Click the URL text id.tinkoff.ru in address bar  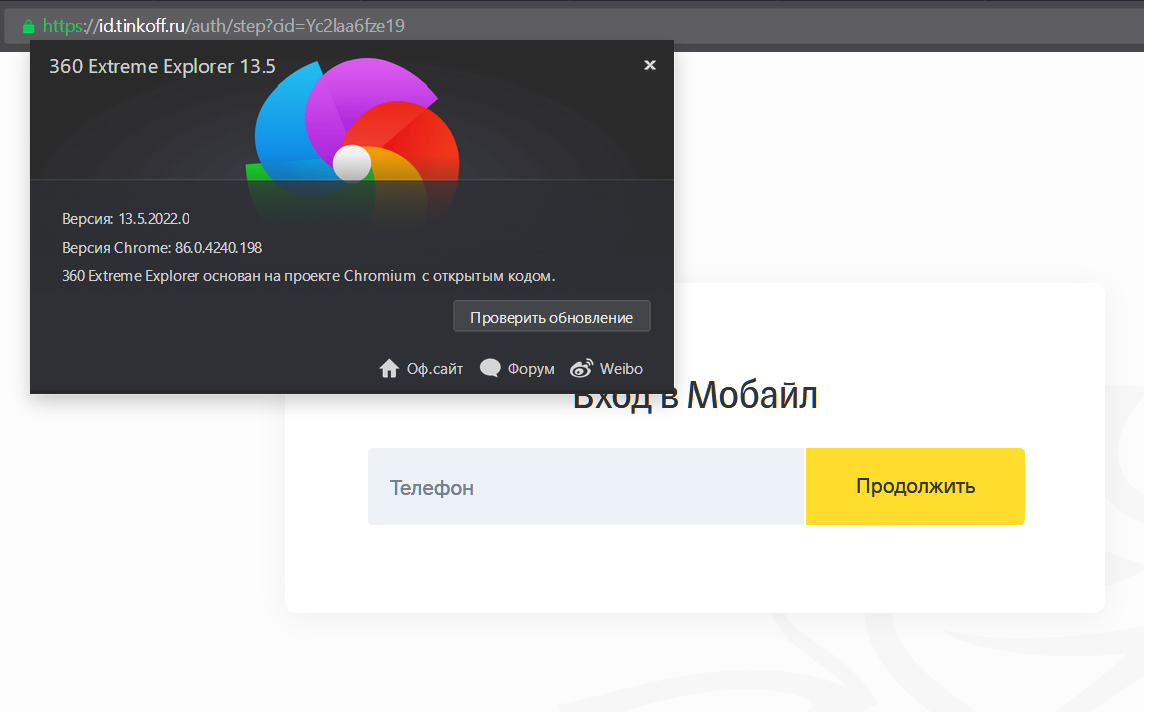point(141,26)
